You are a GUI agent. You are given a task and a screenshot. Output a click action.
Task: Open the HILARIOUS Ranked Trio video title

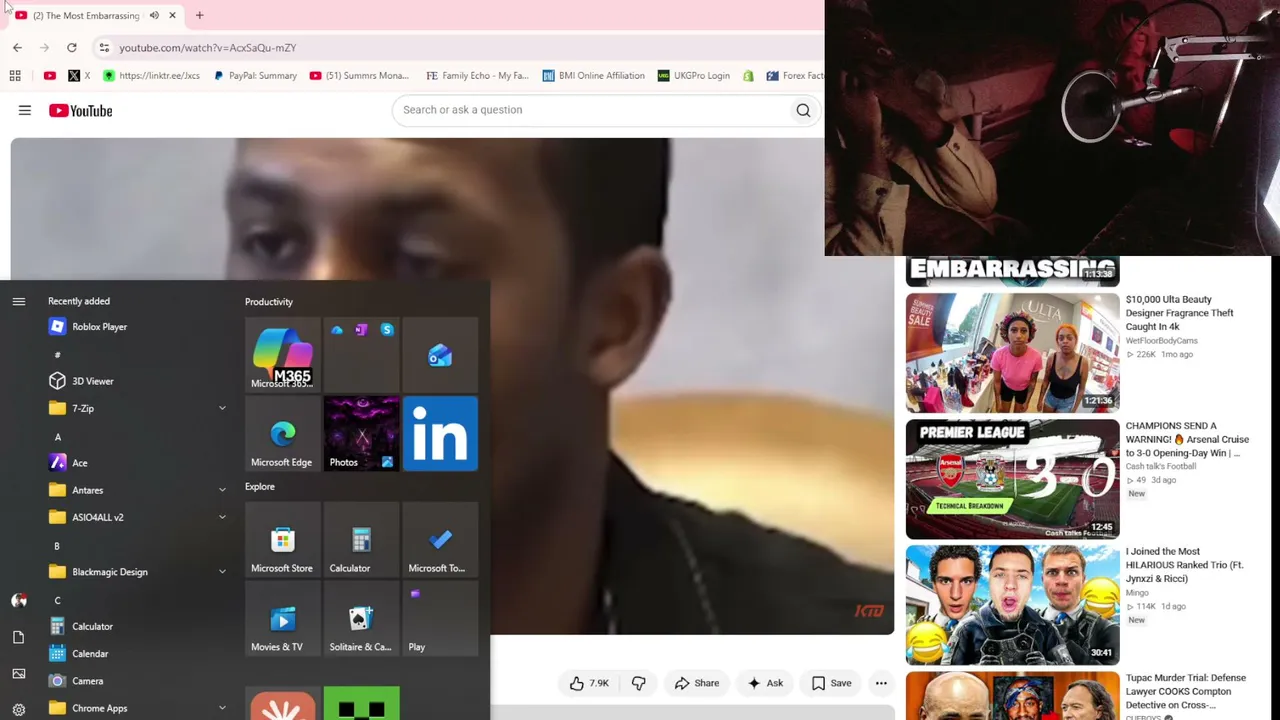1184,565
